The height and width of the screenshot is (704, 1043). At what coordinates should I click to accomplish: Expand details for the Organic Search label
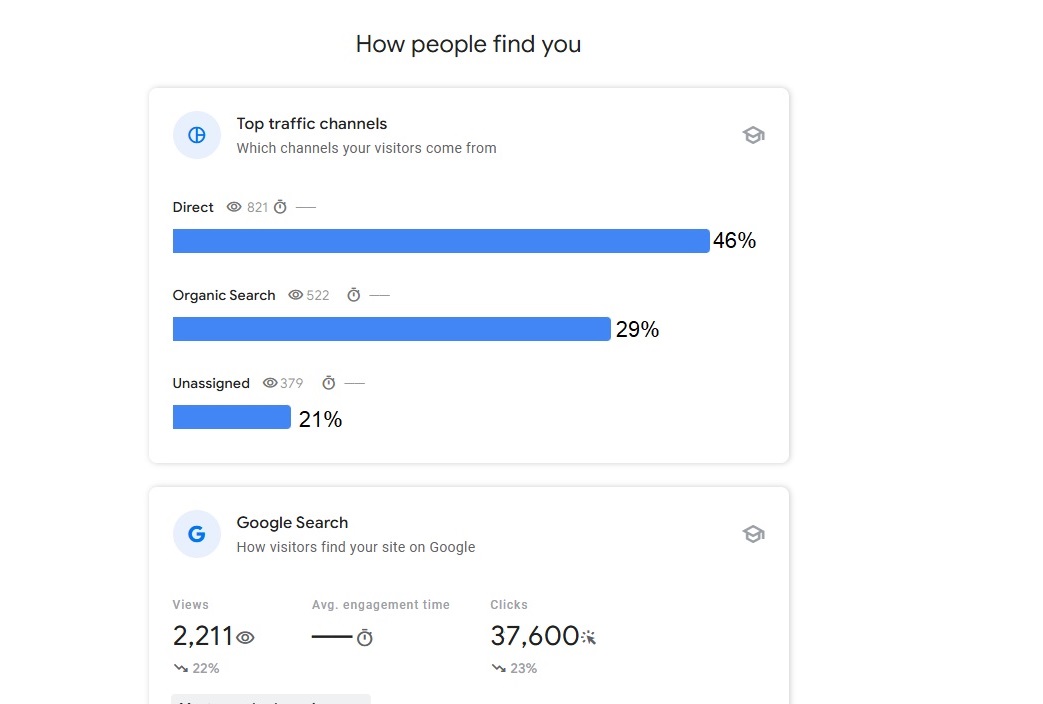tap(223, 295)
